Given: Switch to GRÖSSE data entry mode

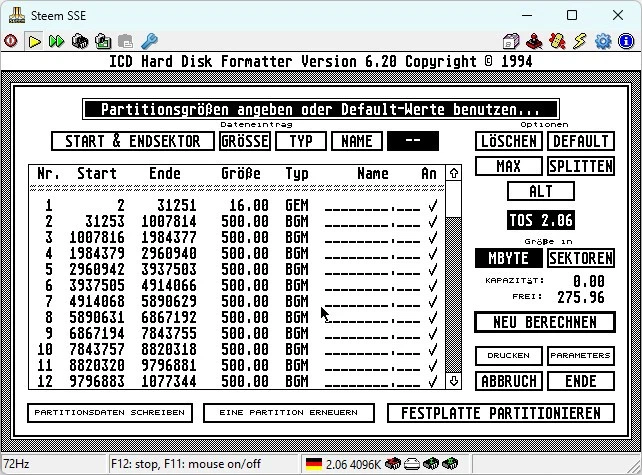Looking at the screenshot, I should [x=245, y=141].
